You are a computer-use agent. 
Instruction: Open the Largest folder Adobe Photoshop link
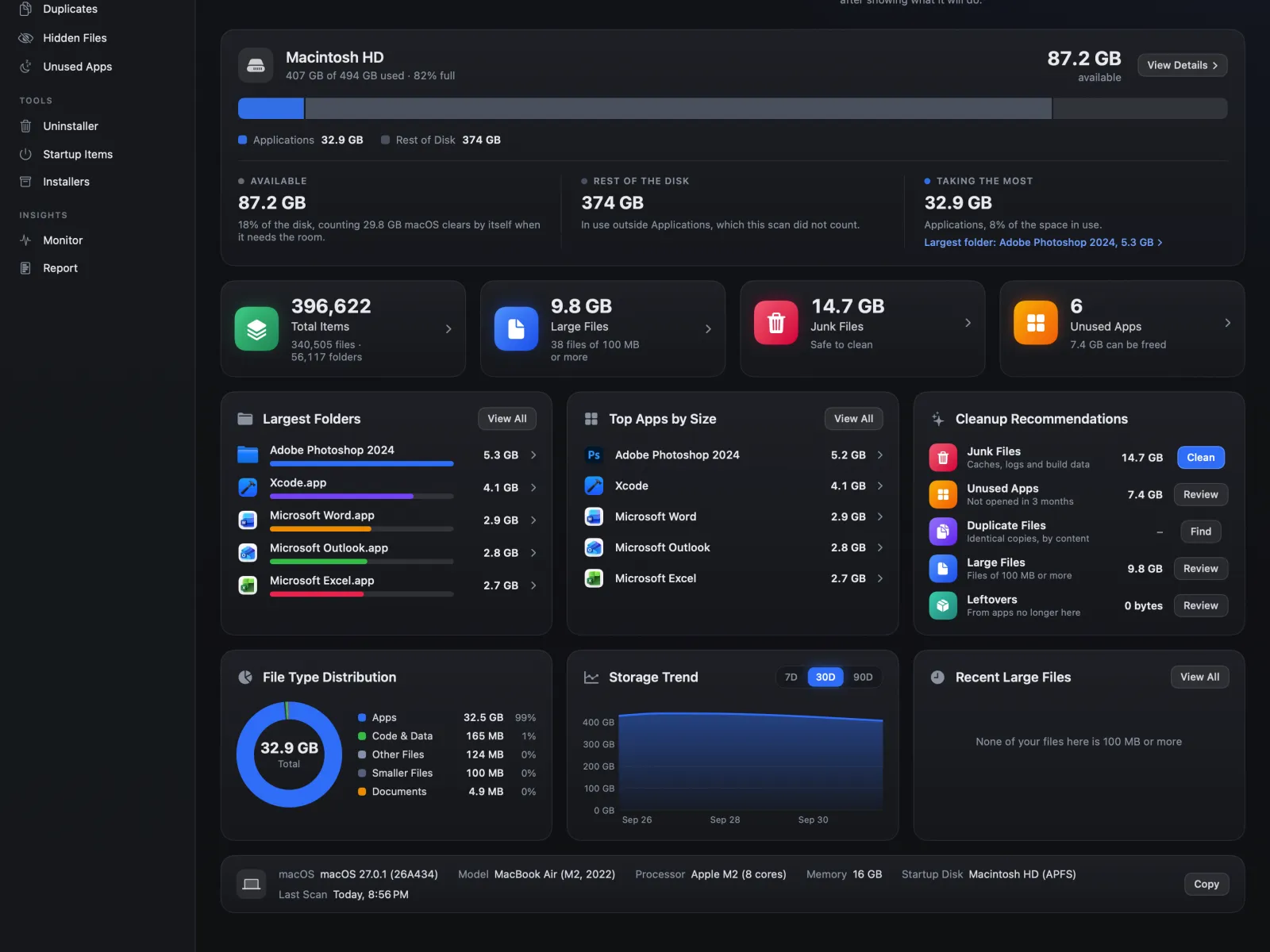click(1043, 243)
